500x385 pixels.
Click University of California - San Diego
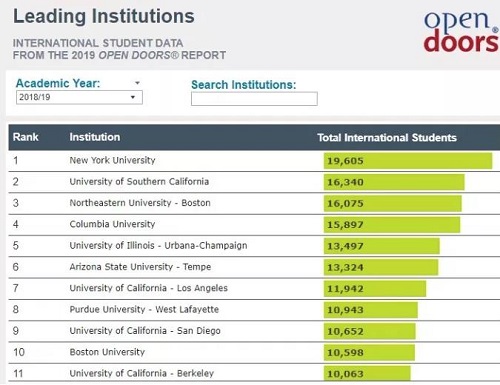(x=145, y=331)
